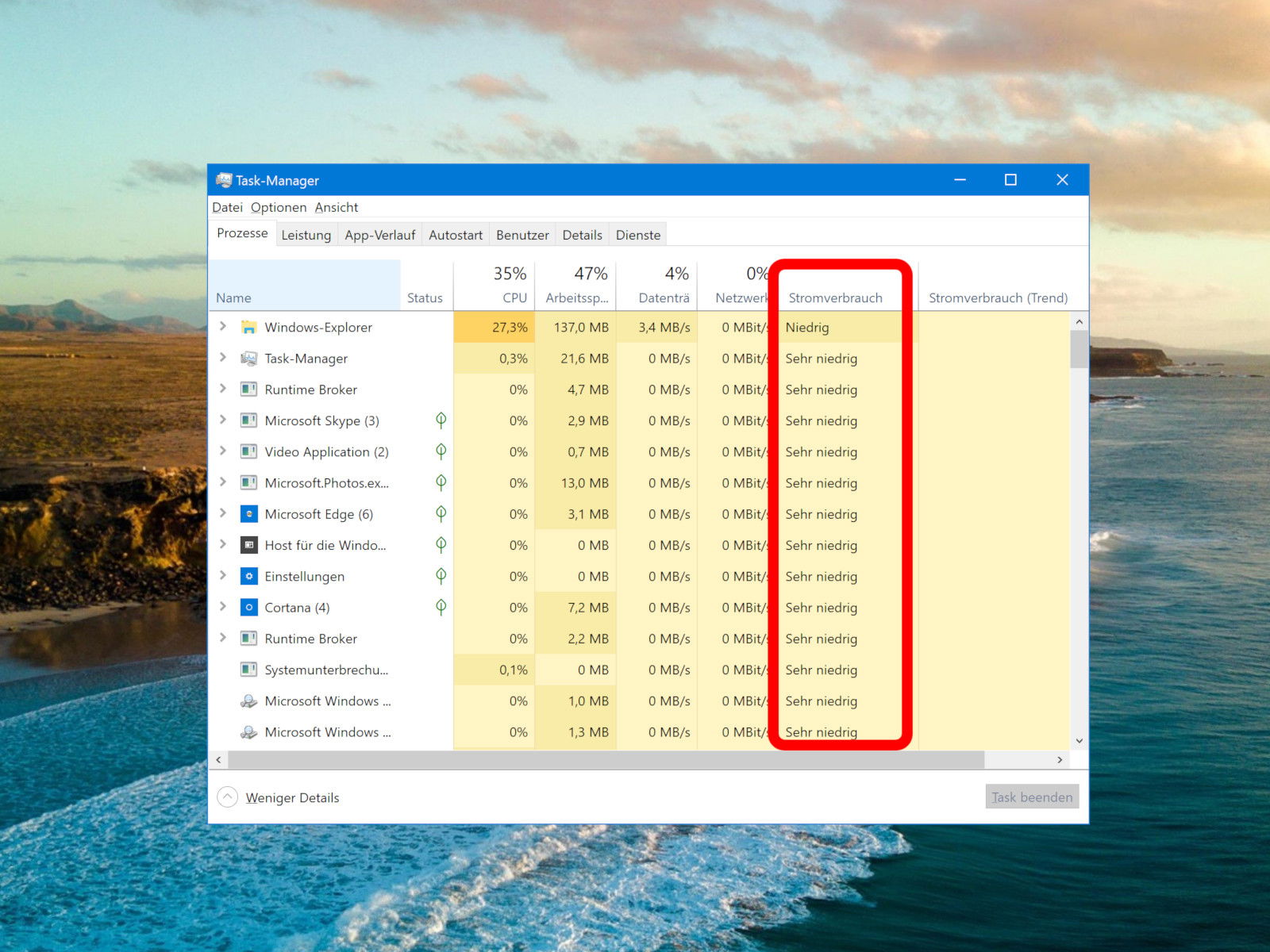
Task: Click the suspended leaf icon for Host für die Windo...
Action: pos(441,545)
